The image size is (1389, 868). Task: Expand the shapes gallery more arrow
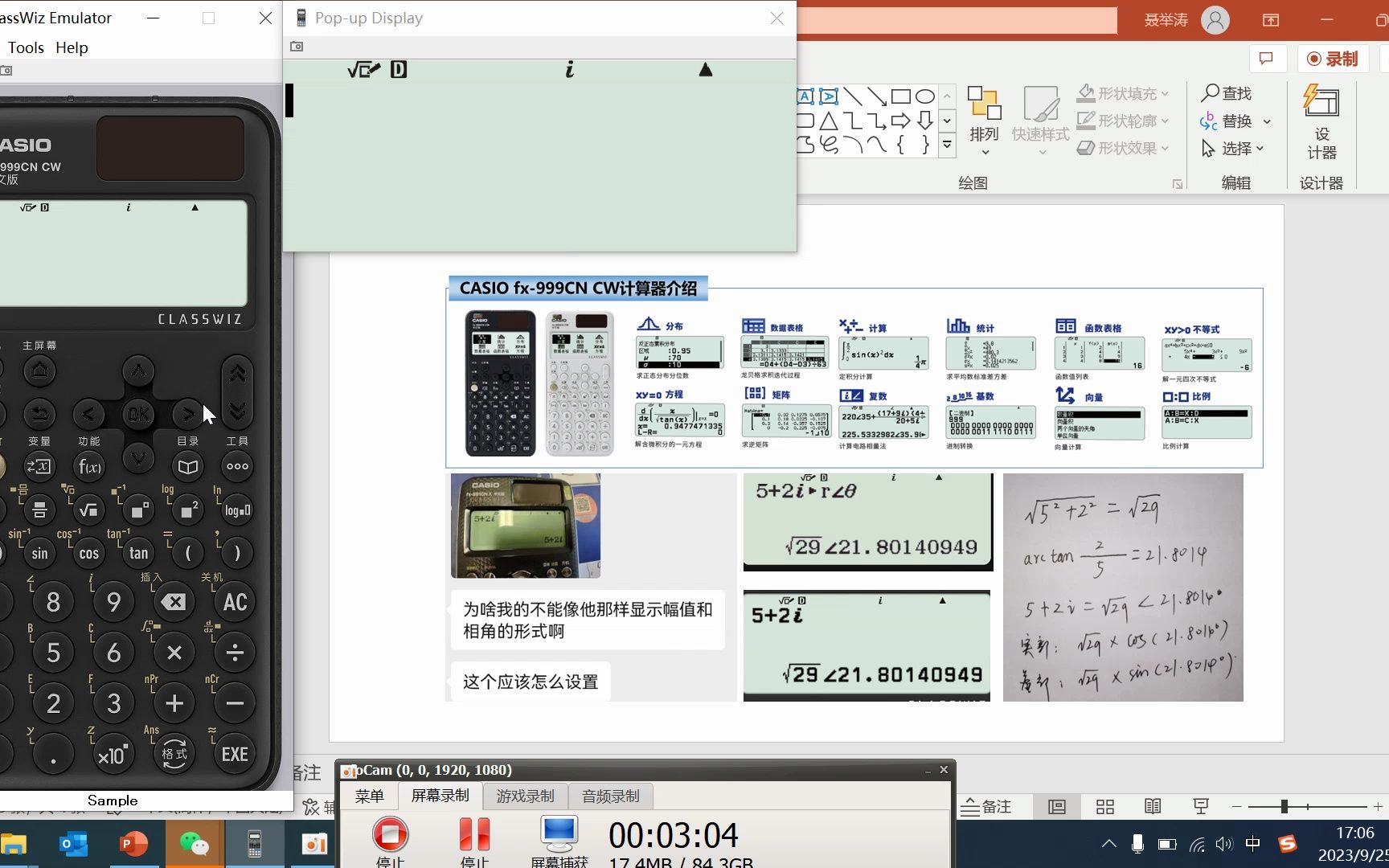[x=947, y=145]
